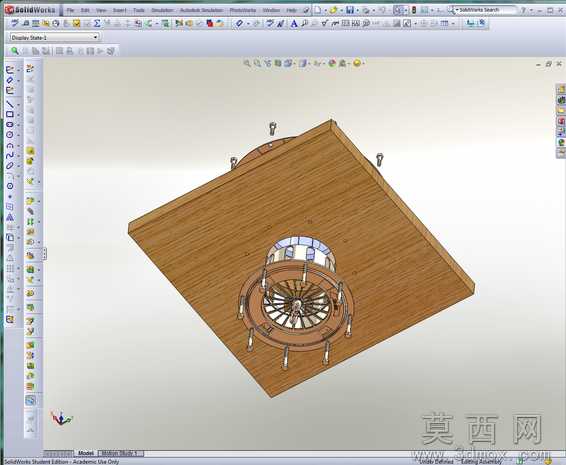The image size is (566, 465).
Task: Select the Slot sketch tool
Action: click(10, 125)
